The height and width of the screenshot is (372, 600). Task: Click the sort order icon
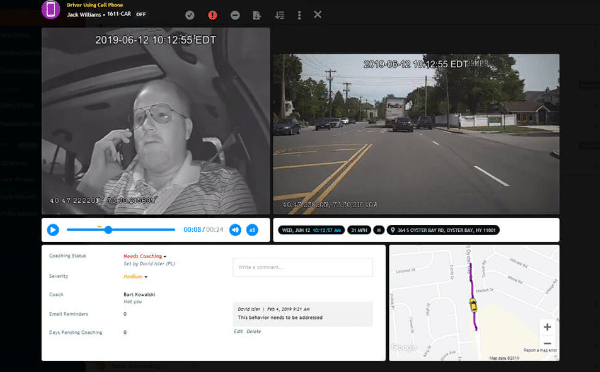[280, 15]
